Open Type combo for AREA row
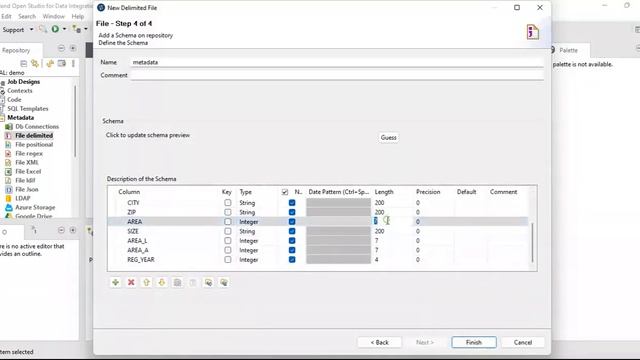This screenshot has height=360, width=640. click(x=258, y=222)
